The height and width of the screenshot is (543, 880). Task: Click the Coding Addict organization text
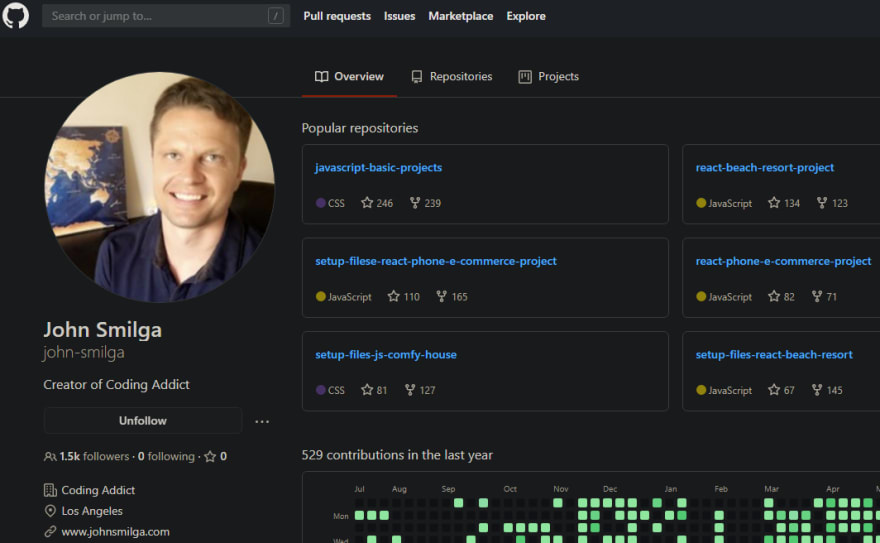(x=98, y=490)
